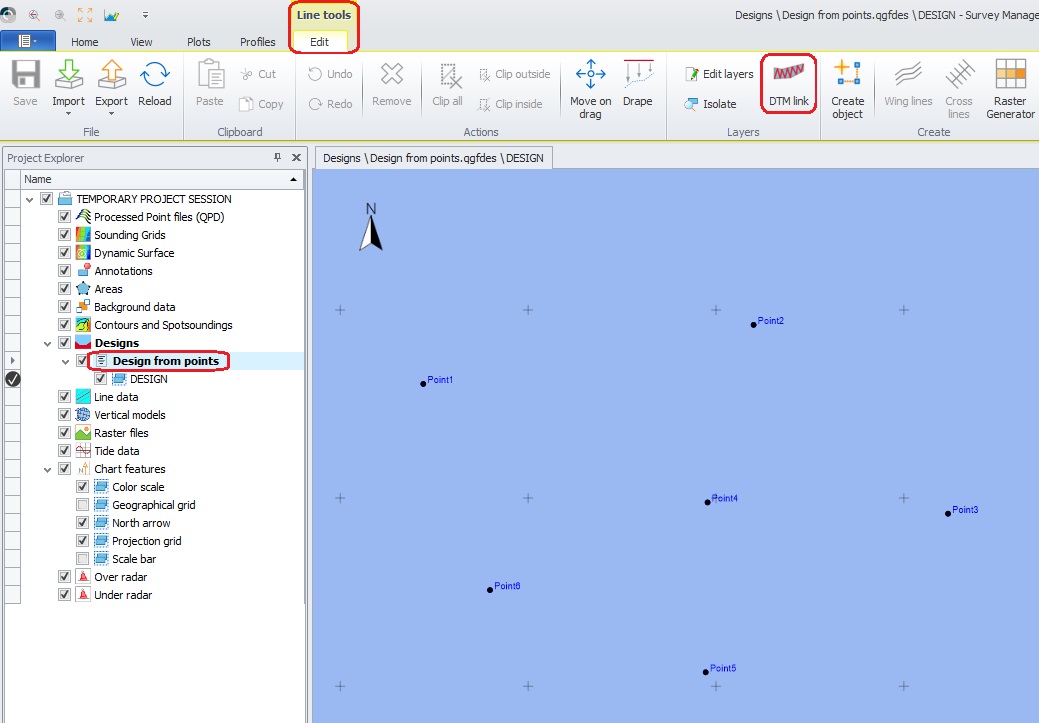Select the Tide data tree item
Image resolution: width=1039 pixels, height=723 pixels.
click(x=116, y=451)
